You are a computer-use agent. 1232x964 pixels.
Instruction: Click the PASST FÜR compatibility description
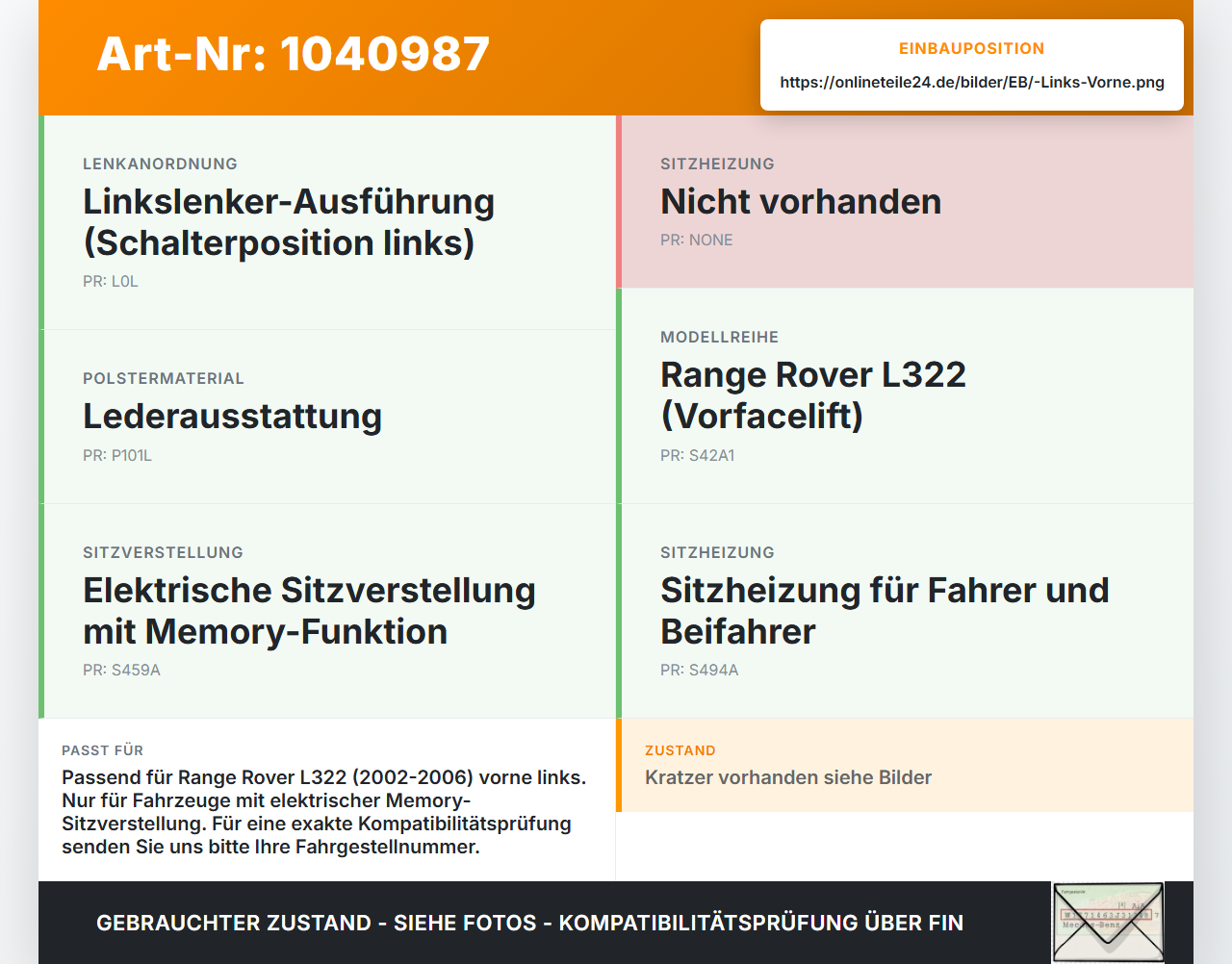coord(324,812)
